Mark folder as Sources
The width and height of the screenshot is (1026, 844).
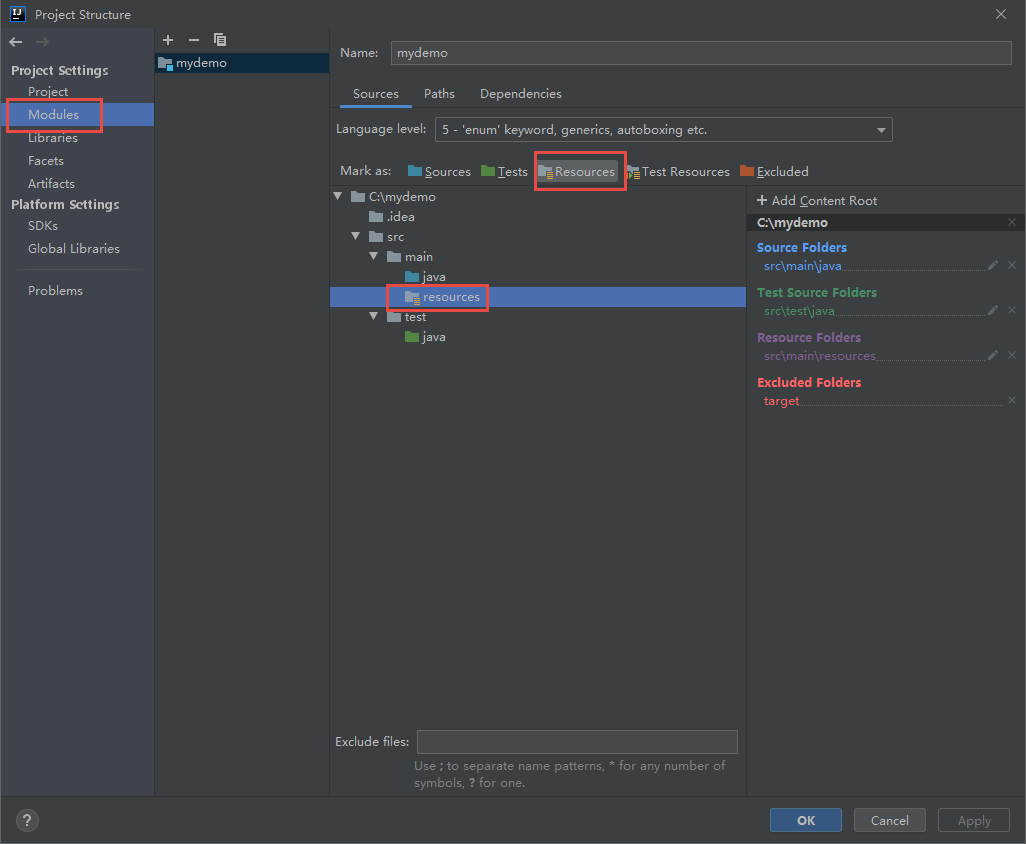pos(439,172)
